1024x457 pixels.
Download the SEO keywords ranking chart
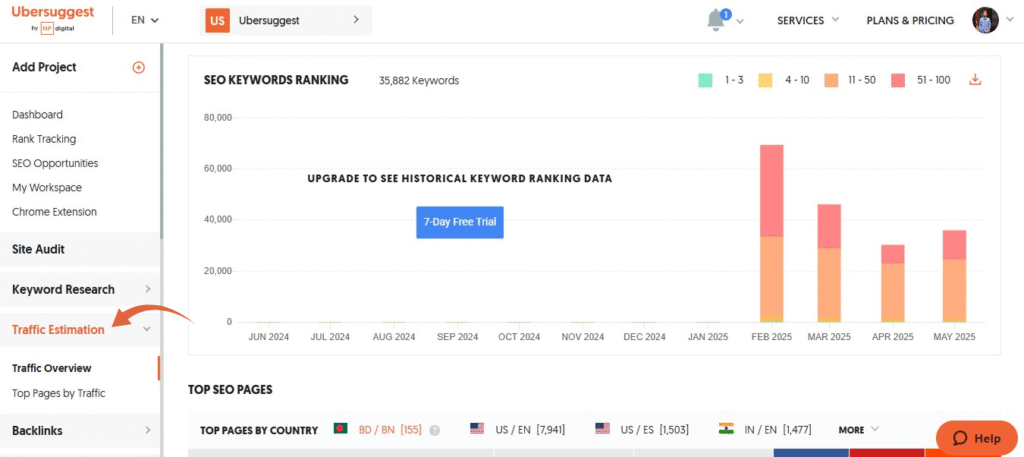coord(975,80)
